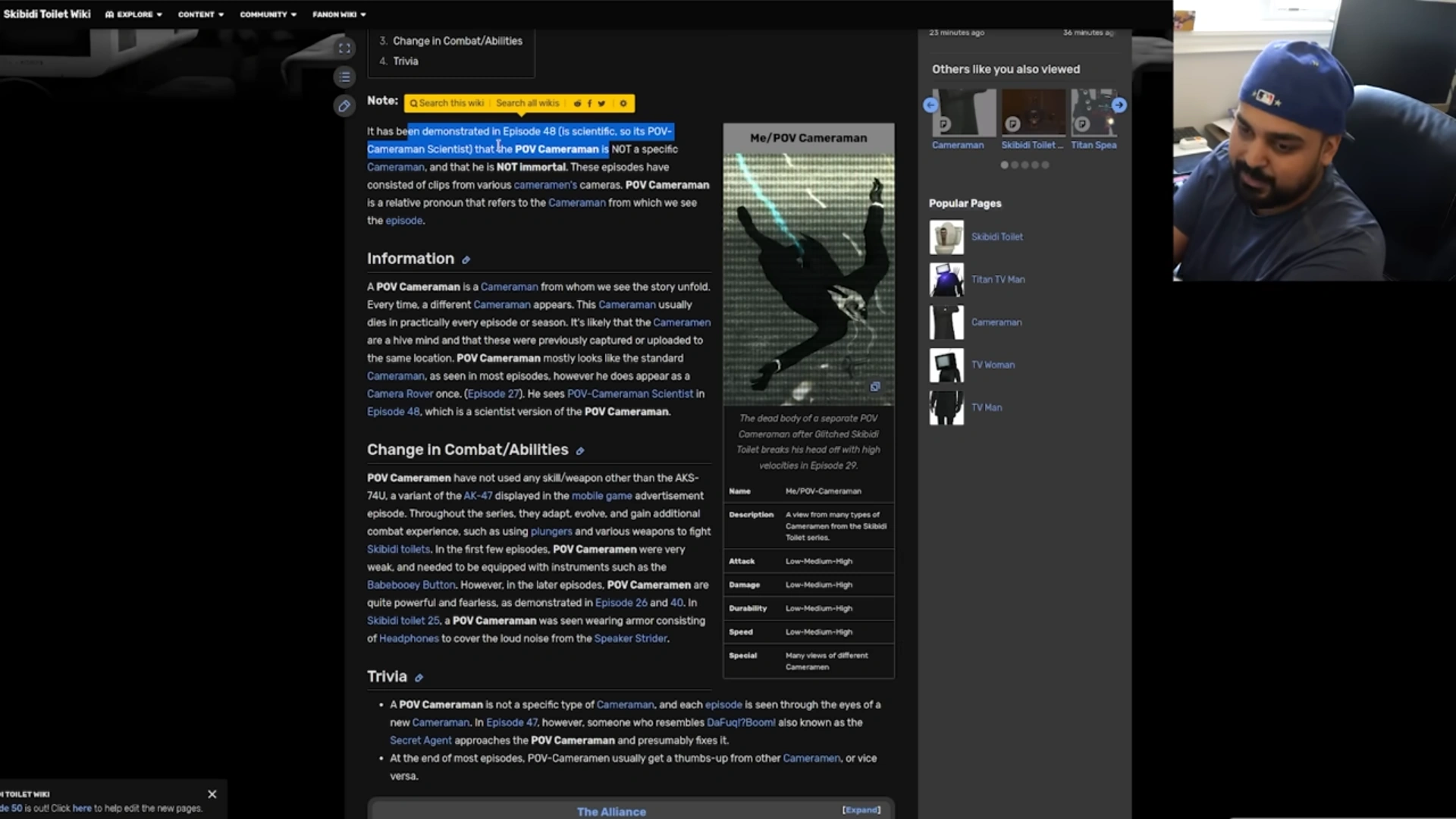Share selection via Facebook icon
The width and height of the screenshot is (1456, 819).
(589, 103)
